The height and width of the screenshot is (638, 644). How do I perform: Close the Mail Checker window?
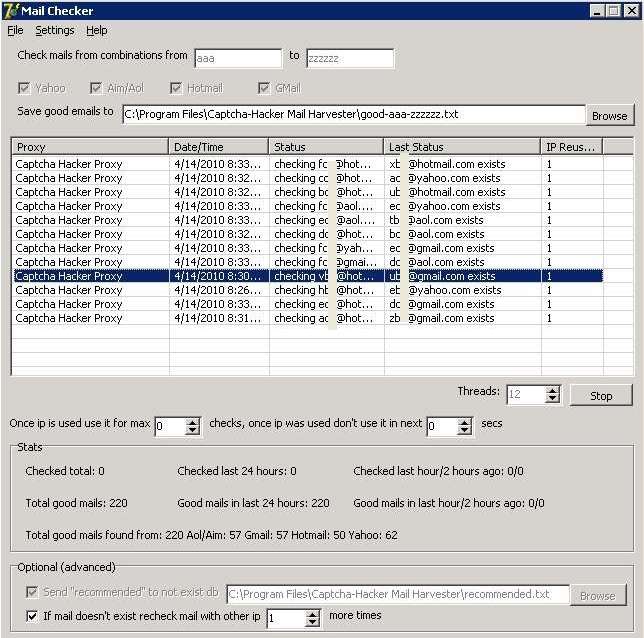pos(631,11)
